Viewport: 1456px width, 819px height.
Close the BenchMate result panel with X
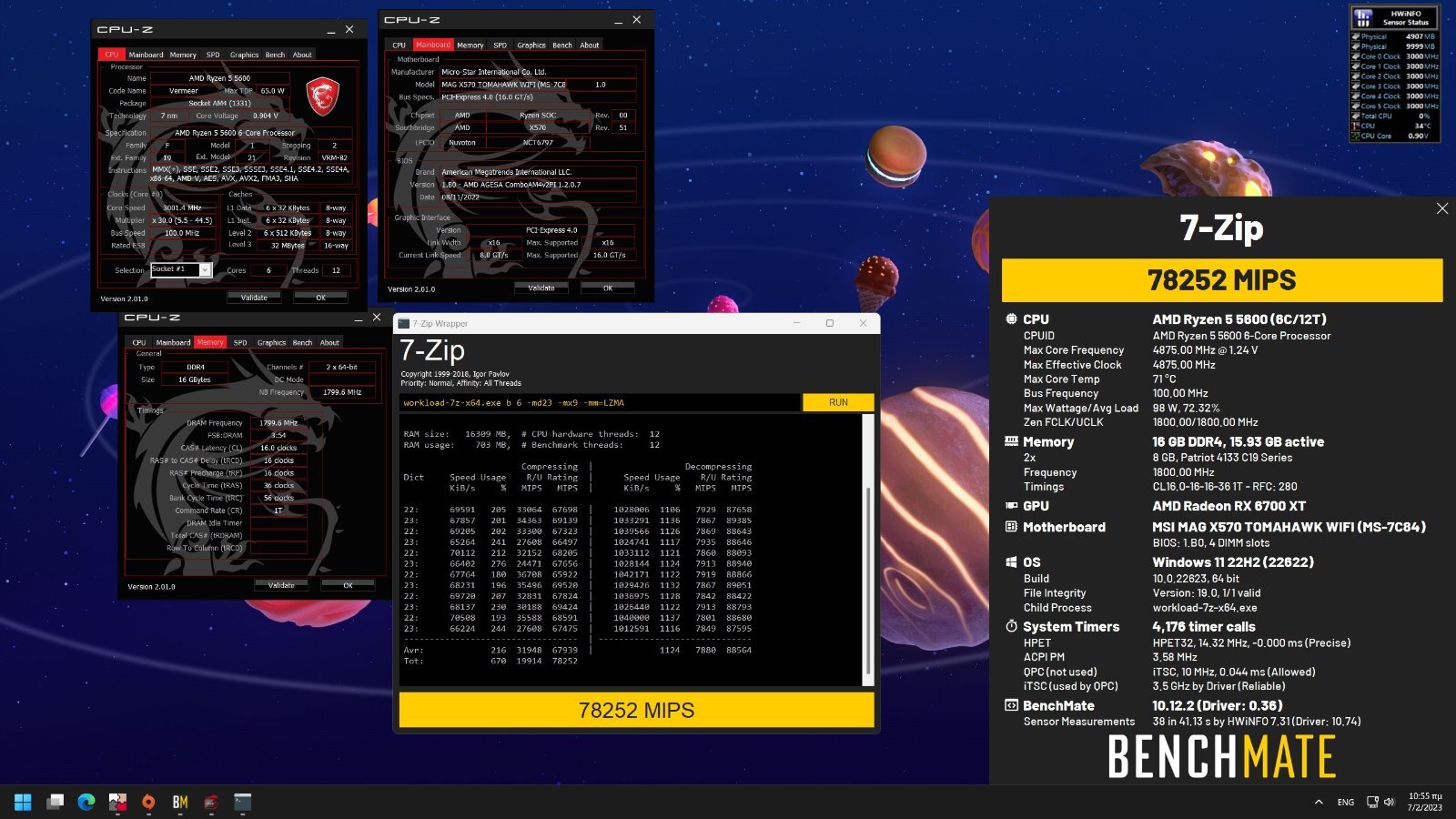coord(1442,208)
